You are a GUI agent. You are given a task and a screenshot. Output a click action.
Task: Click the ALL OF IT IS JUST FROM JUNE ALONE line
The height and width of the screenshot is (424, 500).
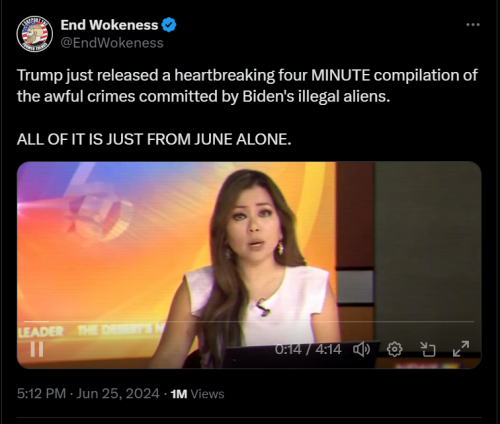pyautogui.click(x=154, y=139)
